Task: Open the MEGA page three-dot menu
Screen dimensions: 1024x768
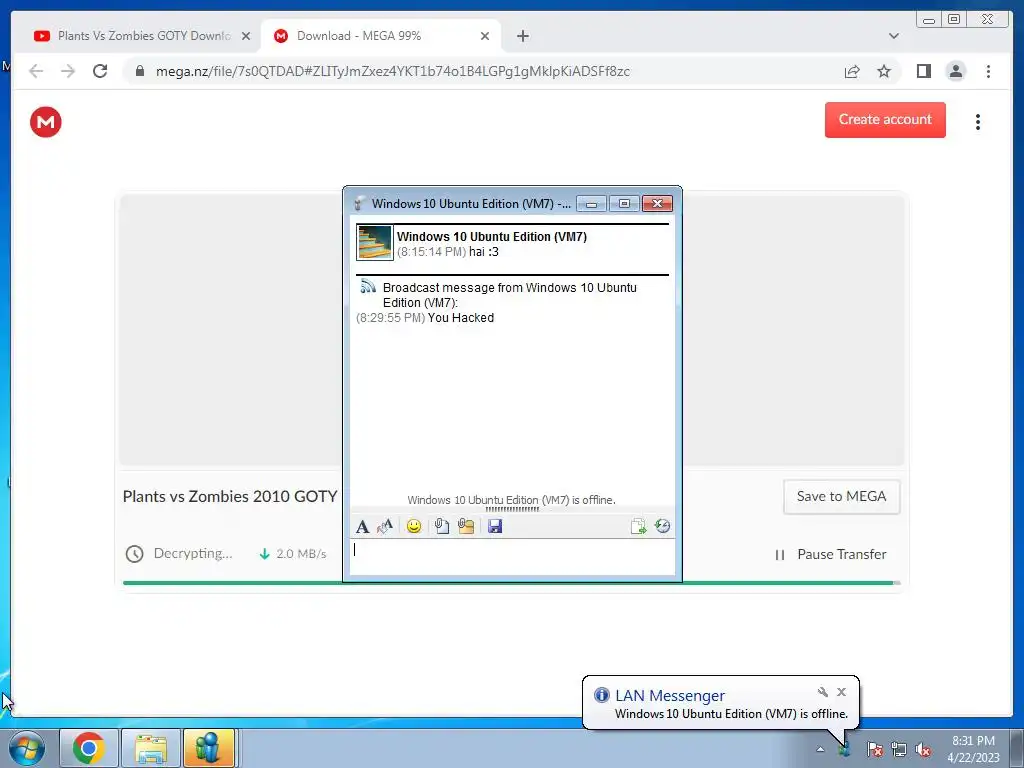Action: pyautogui.click(x=978, y=122)
